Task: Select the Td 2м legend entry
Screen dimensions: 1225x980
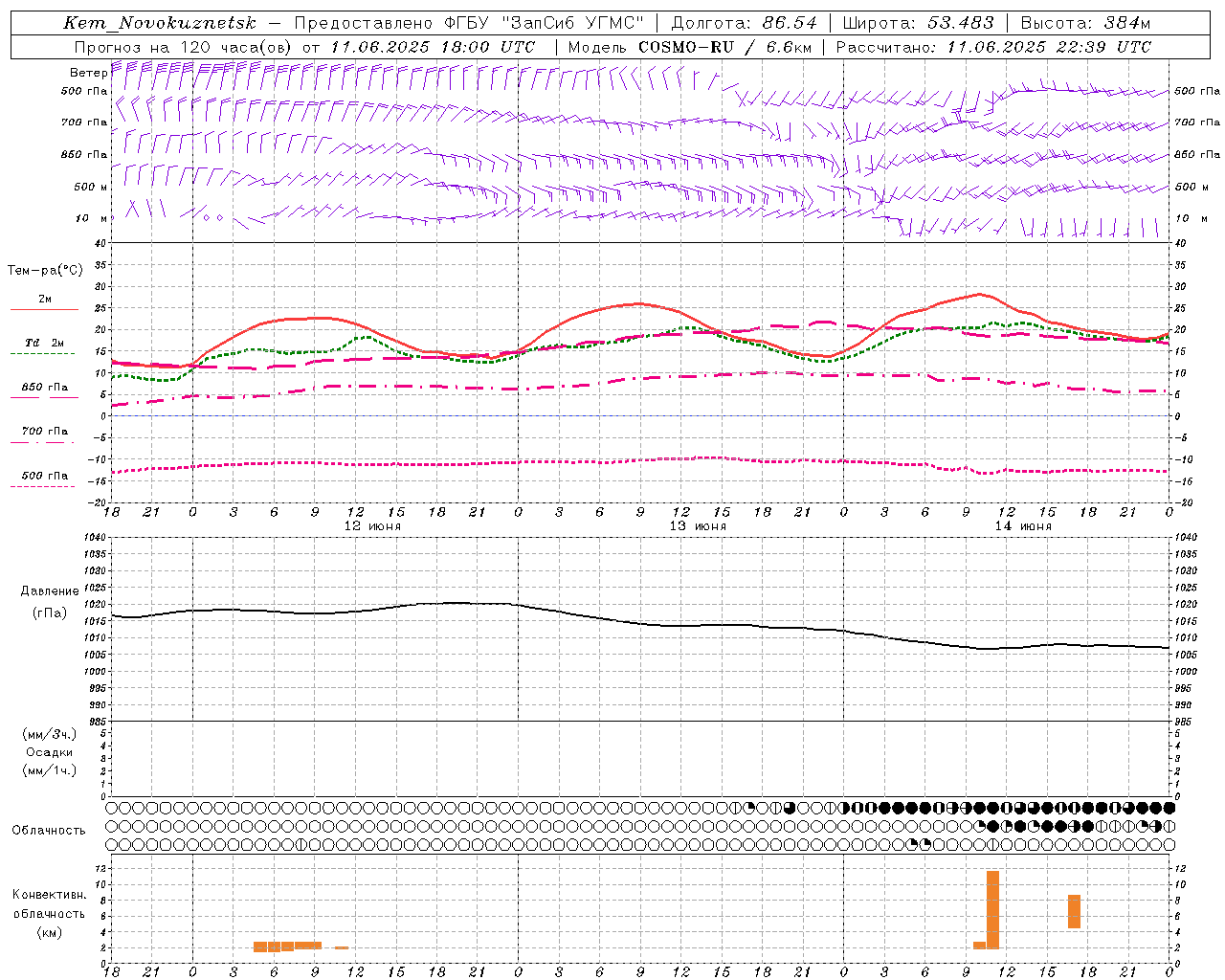Action: [45, 343]
